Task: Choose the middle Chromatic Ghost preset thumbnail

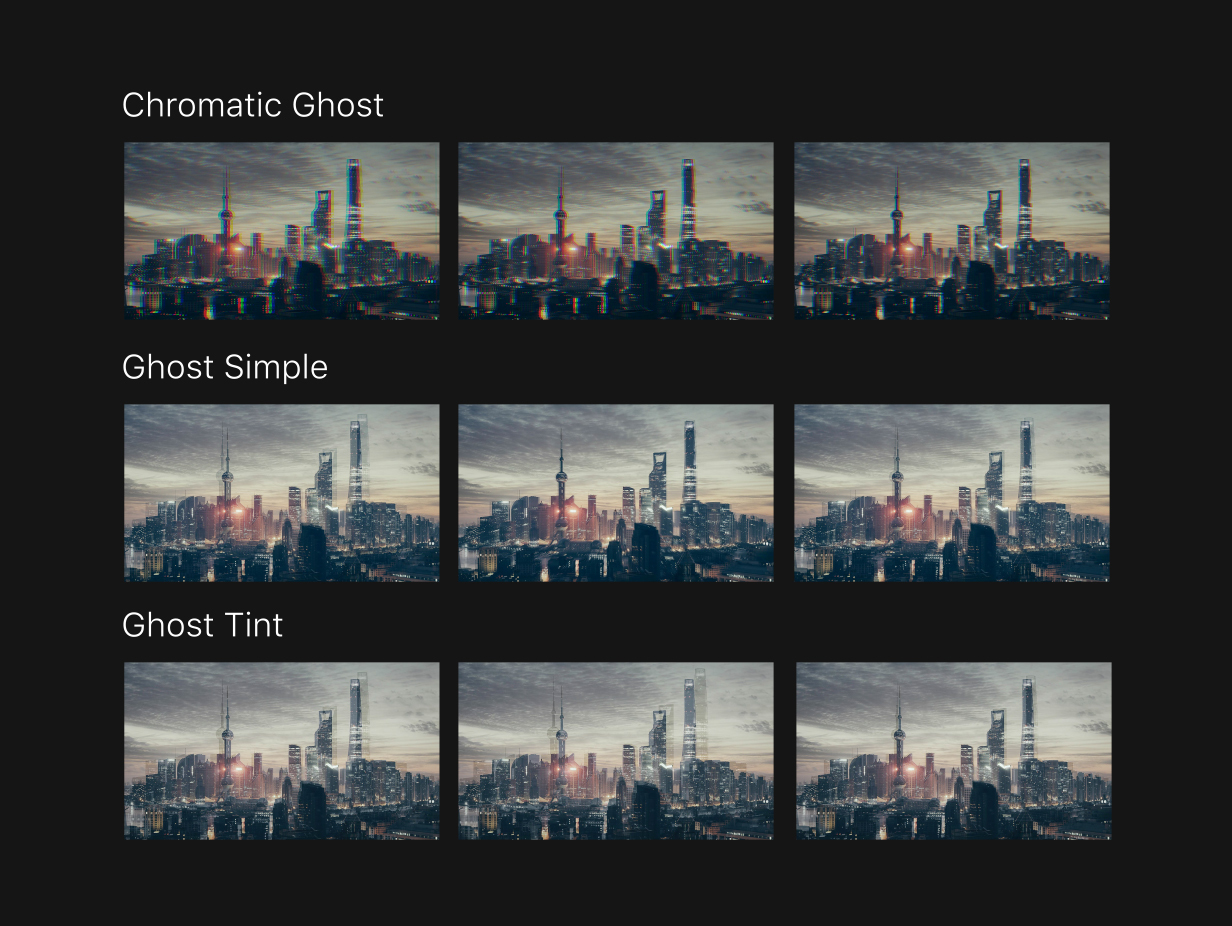Action: (615, 231)
